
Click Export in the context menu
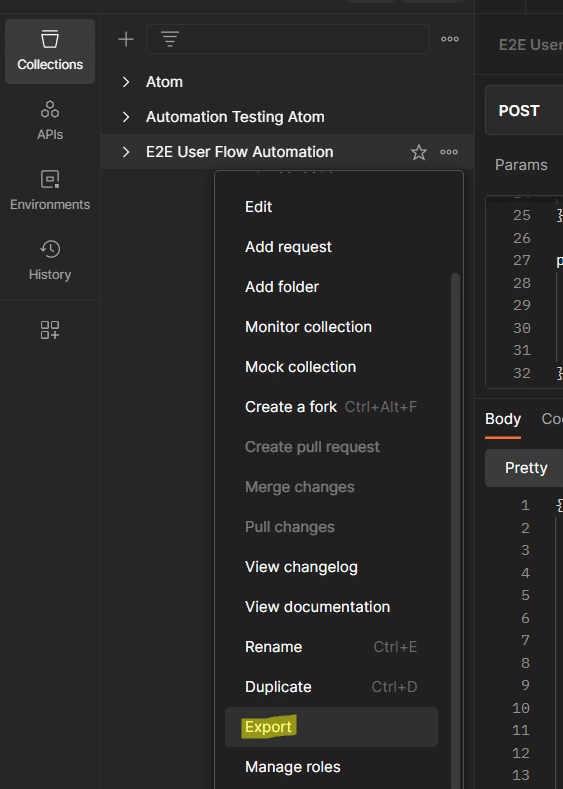point(331,727)
